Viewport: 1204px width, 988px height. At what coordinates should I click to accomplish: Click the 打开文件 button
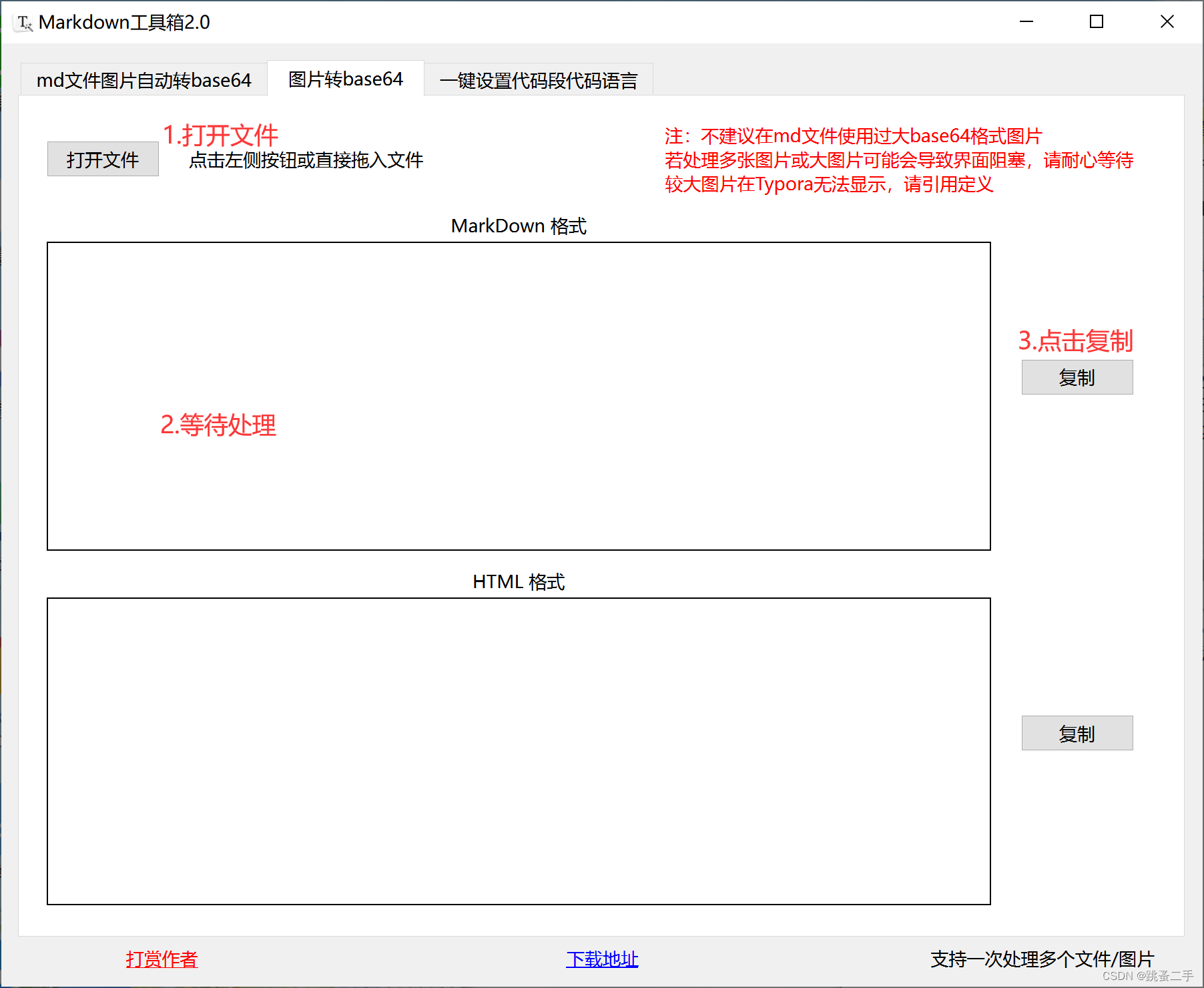pos(102,159)
